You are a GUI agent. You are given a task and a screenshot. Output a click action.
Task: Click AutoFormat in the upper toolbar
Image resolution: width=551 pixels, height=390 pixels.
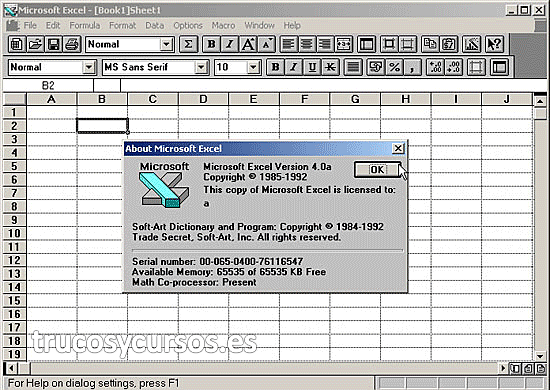point(366,44)
